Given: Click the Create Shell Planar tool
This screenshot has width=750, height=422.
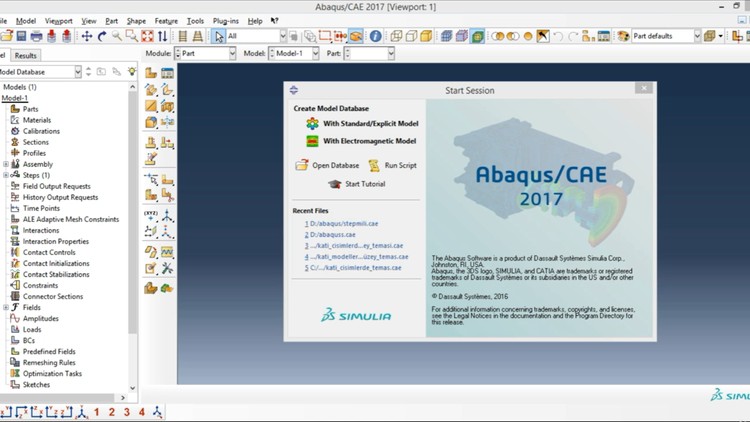Looking at the screenshot, I should tap(151, 106).
